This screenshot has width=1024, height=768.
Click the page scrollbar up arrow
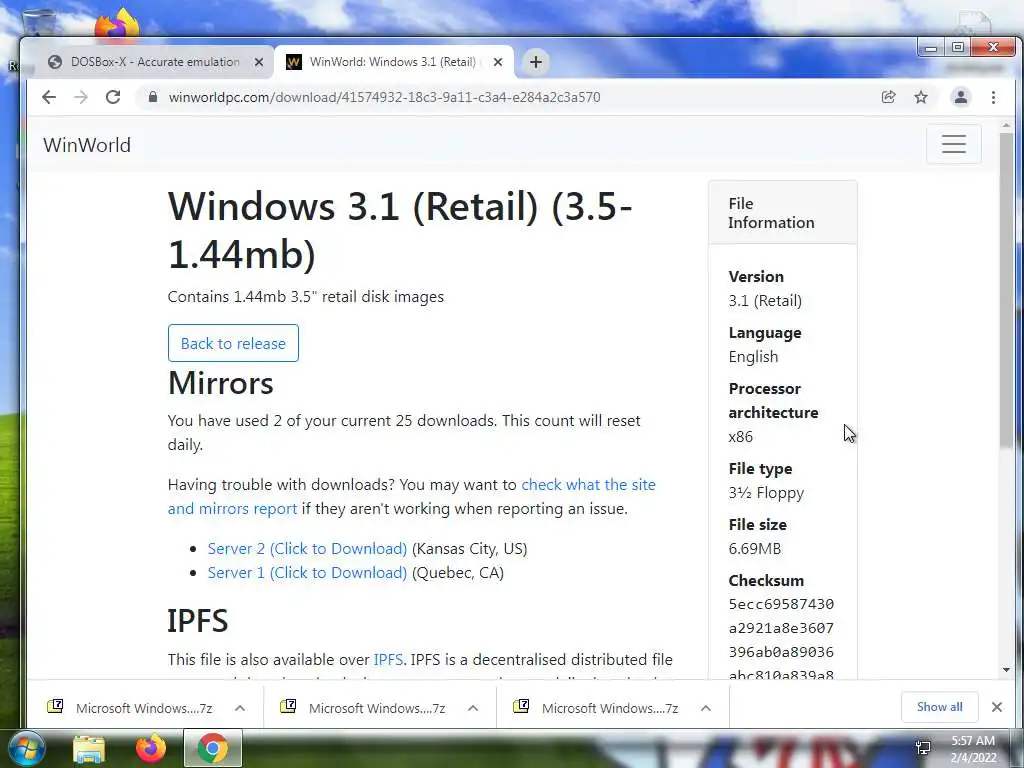point(1006,125)
